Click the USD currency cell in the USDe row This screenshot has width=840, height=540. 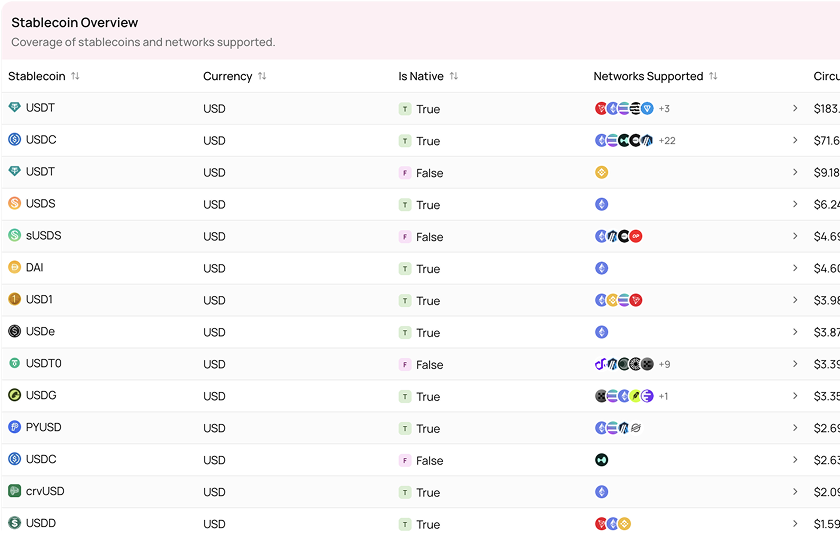point(214,332)
